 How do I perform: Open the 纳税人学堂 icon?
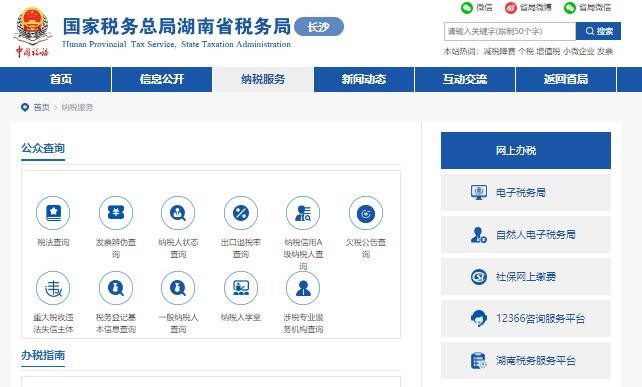(241, 288)
